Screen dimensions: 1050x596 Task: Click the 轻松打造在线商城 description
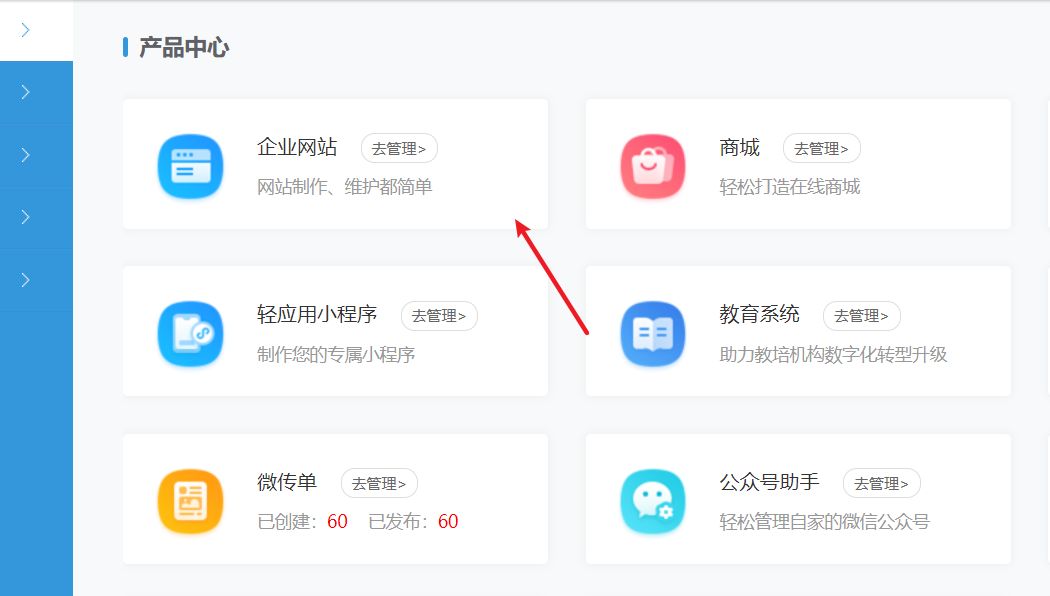790,186
